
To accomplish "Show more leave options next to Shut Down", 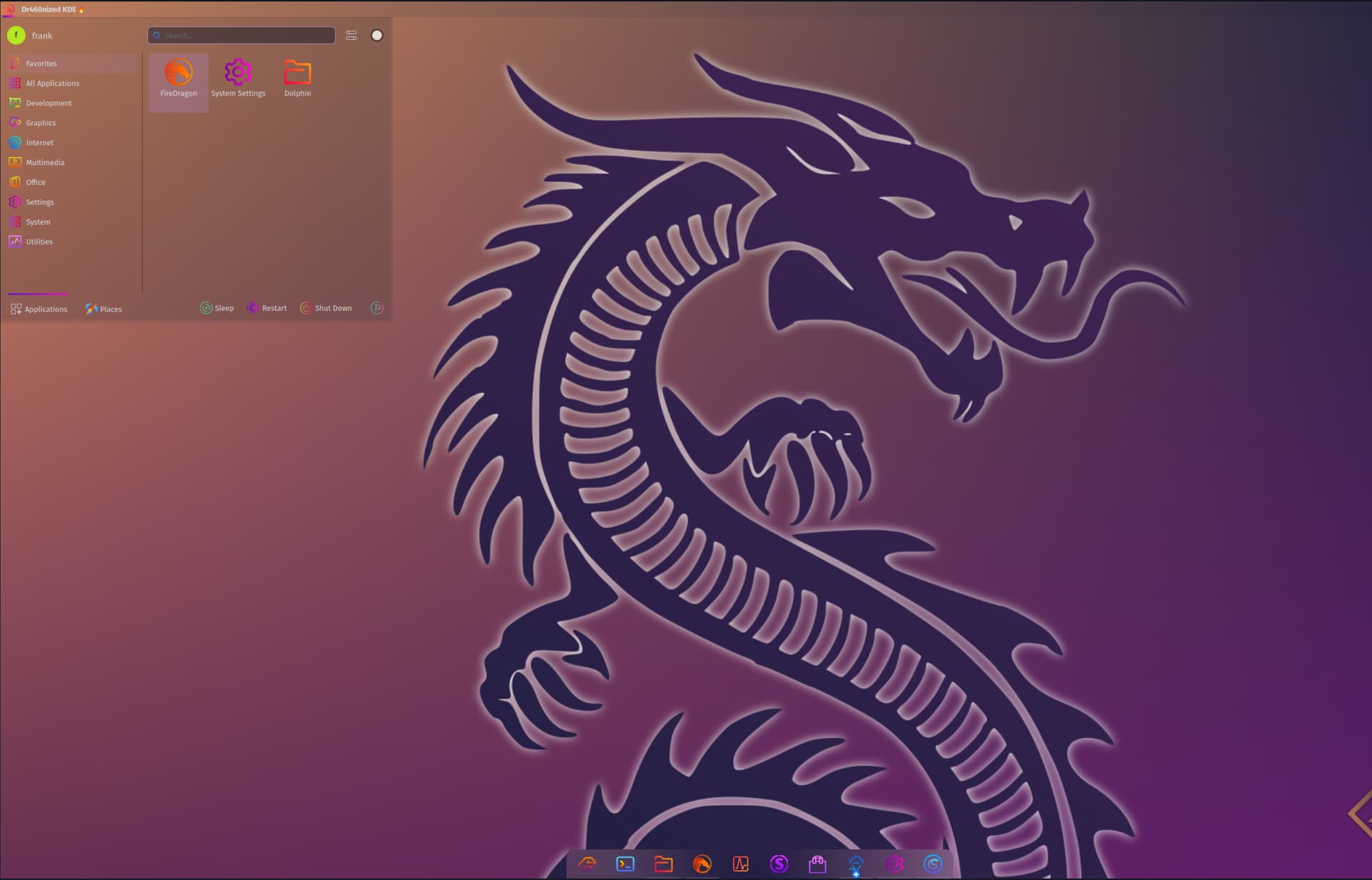I will pyautogui.click(x=377, y=308).
